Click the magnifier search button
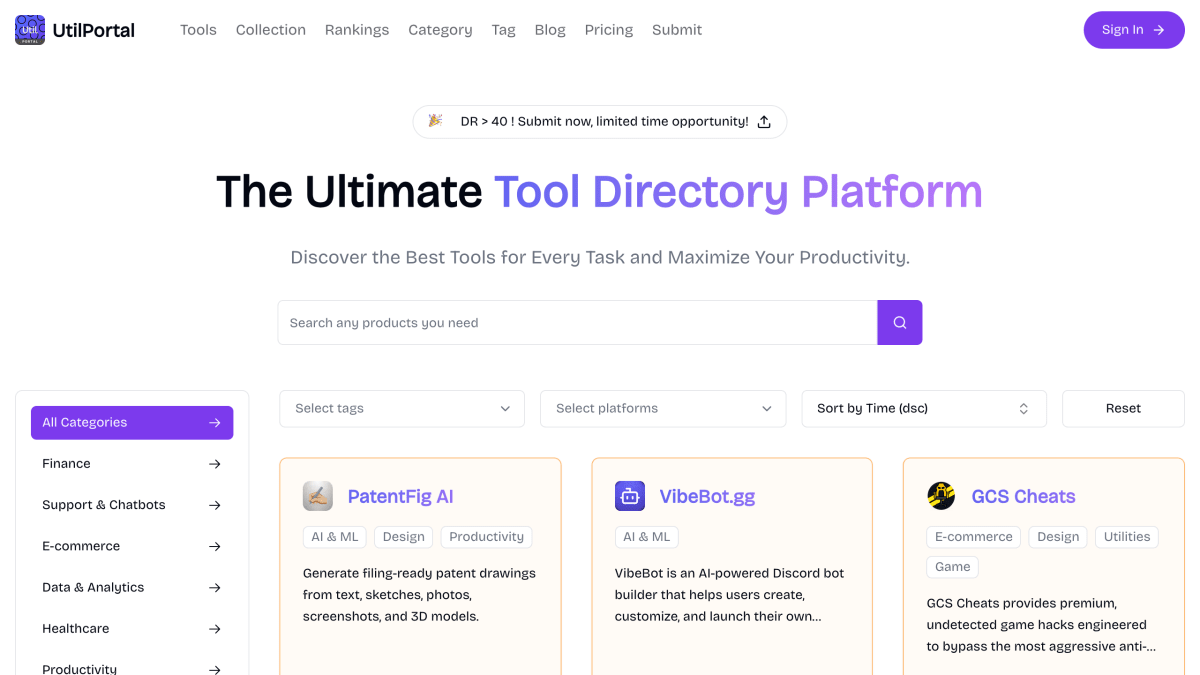The image size is (1200, 675). coord(900,323)
